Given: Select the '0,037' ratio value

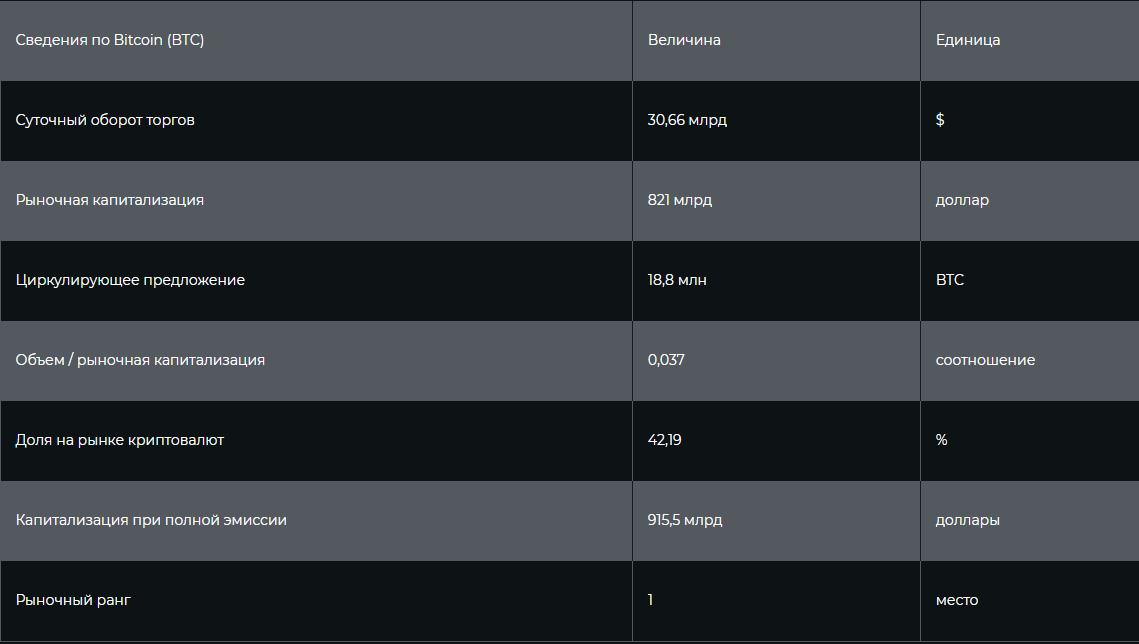Looking at the screenshot, I should (666, 360).
